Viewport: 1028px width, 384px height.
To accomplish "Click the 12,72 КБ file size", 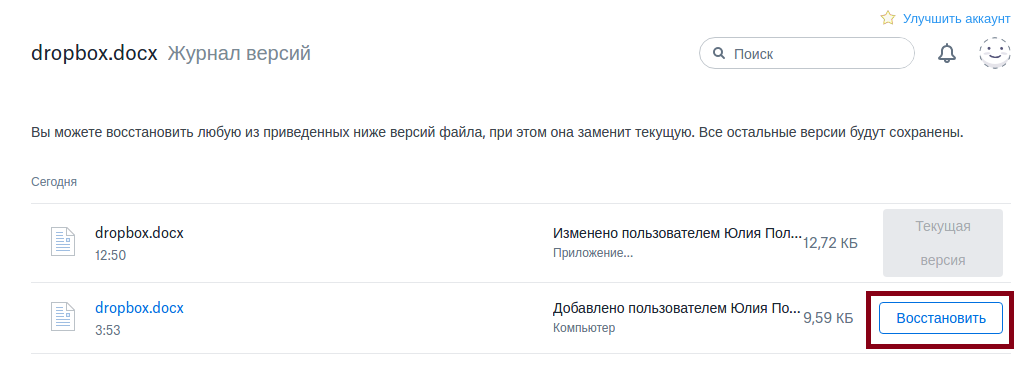I will pyautogui.click(x=830, y=244).
